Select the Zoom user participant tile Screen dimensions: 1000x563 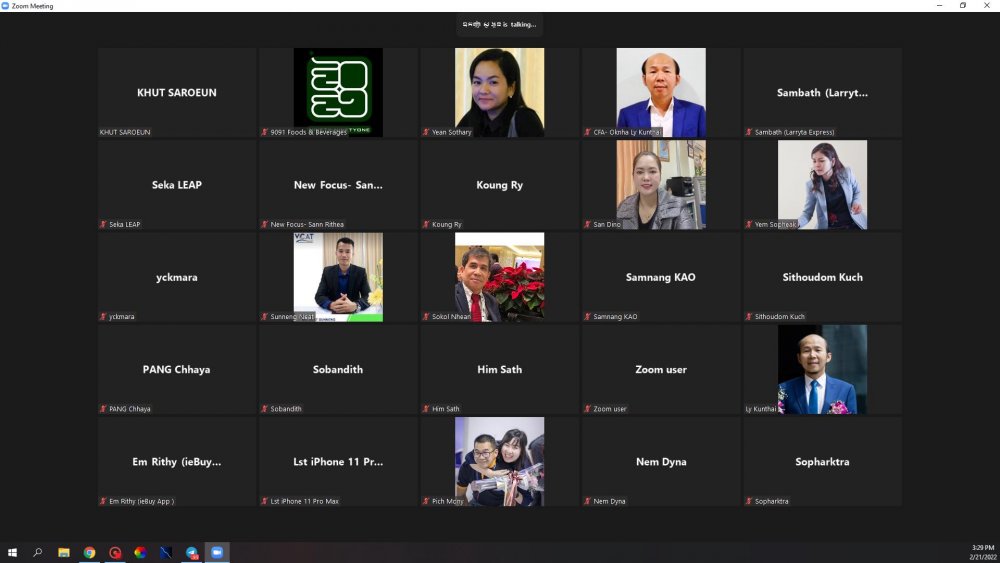(x=661, y=369)
